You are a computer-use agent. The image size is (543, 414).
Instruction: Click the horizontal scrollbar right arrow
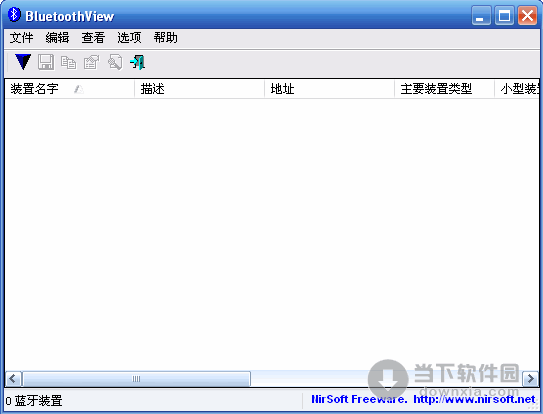tap(530, 378)
